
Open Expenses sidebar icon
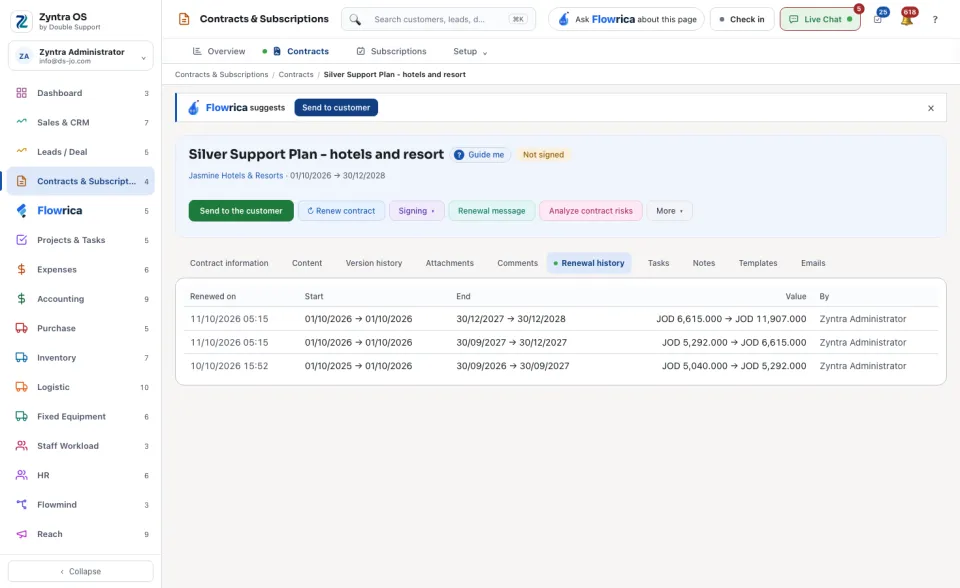pyautogui.click(x=21, y=270)
